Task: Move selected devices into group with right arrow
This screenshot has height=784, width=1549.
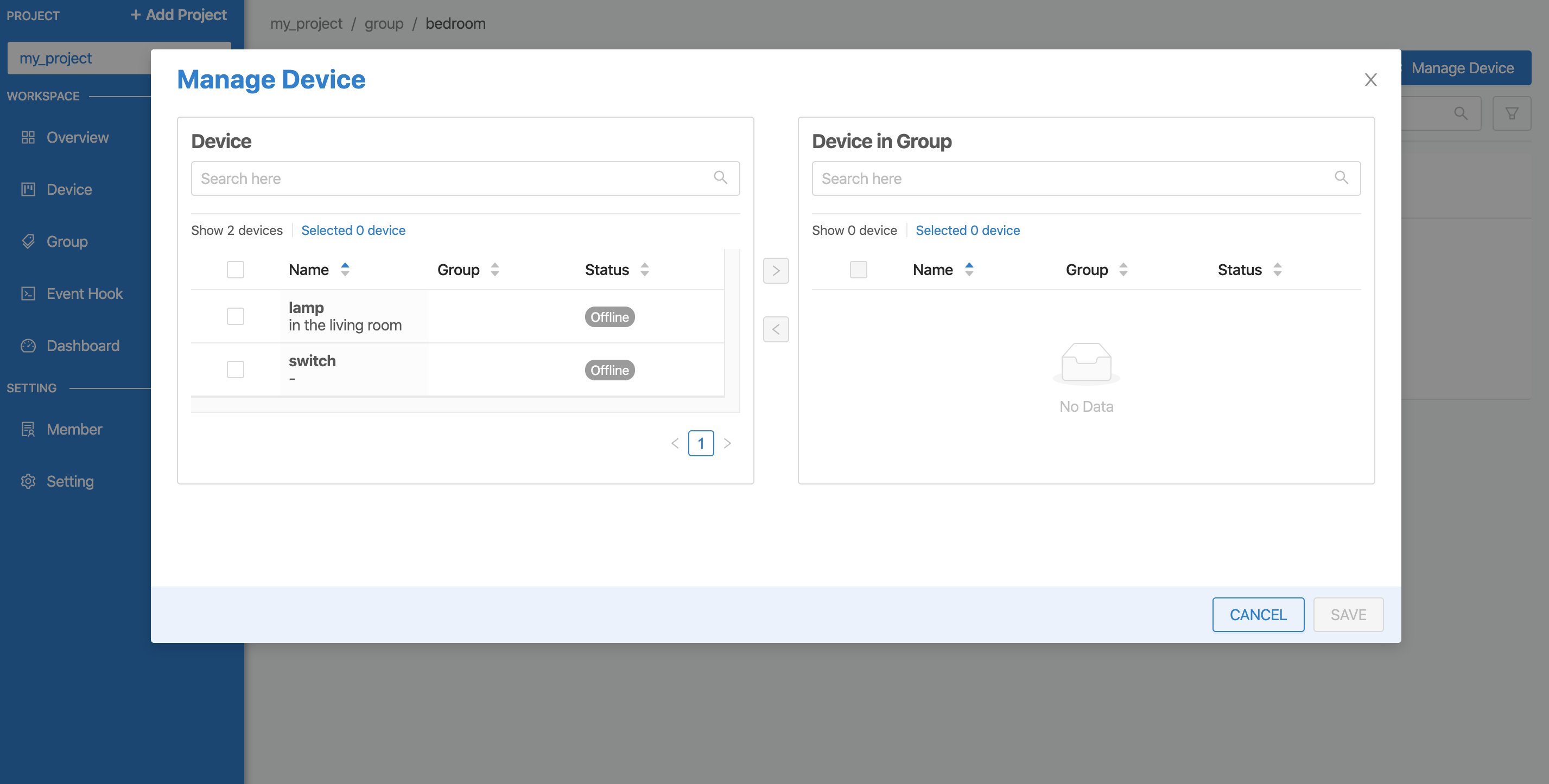Action: 776,271
